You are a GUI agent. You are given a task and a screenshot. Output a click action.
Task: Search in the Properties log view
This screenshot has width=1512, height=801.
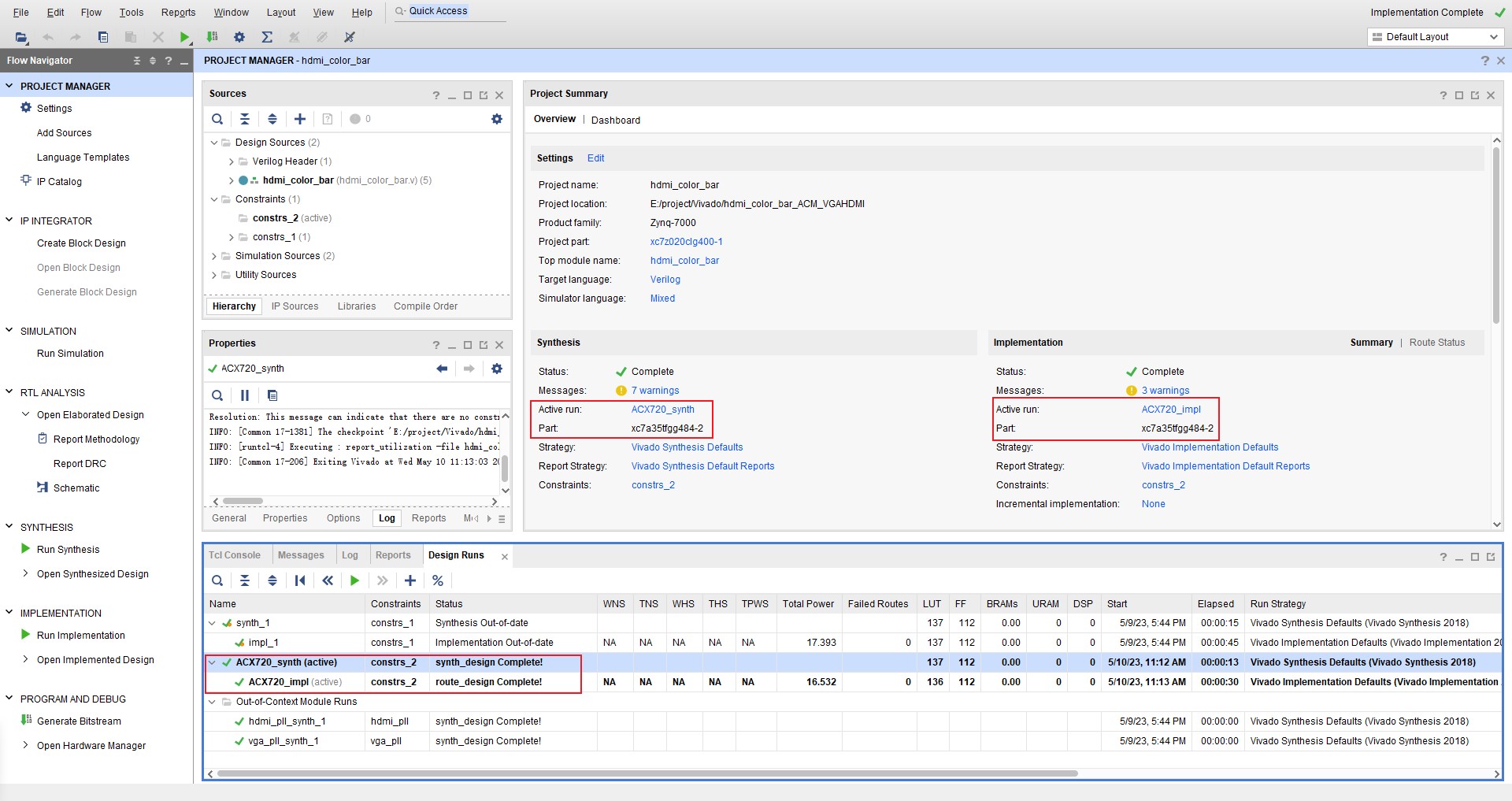[x=217, y=395]
